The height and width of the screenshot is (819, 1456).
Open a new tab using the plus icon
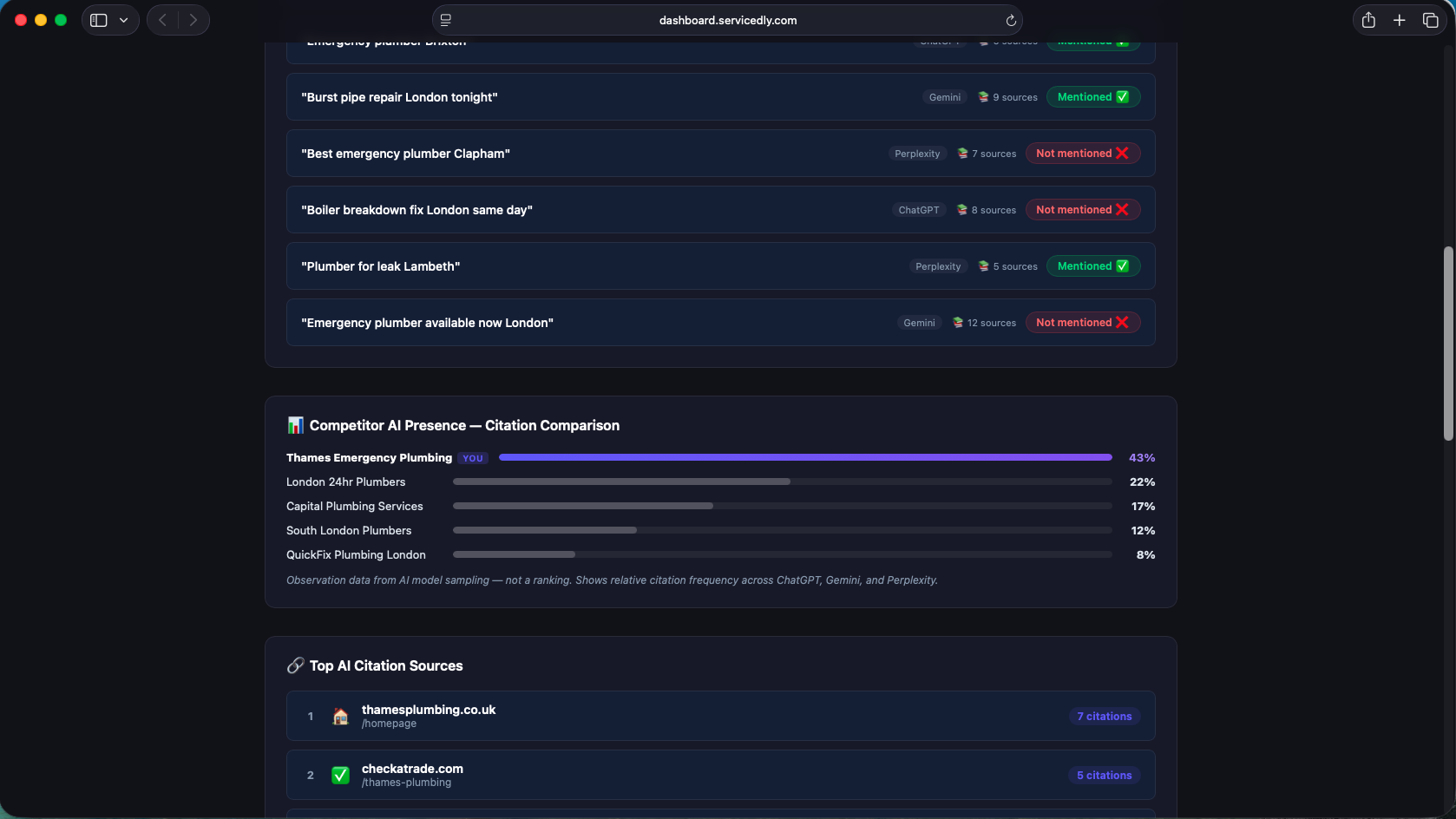[1400, 19]
